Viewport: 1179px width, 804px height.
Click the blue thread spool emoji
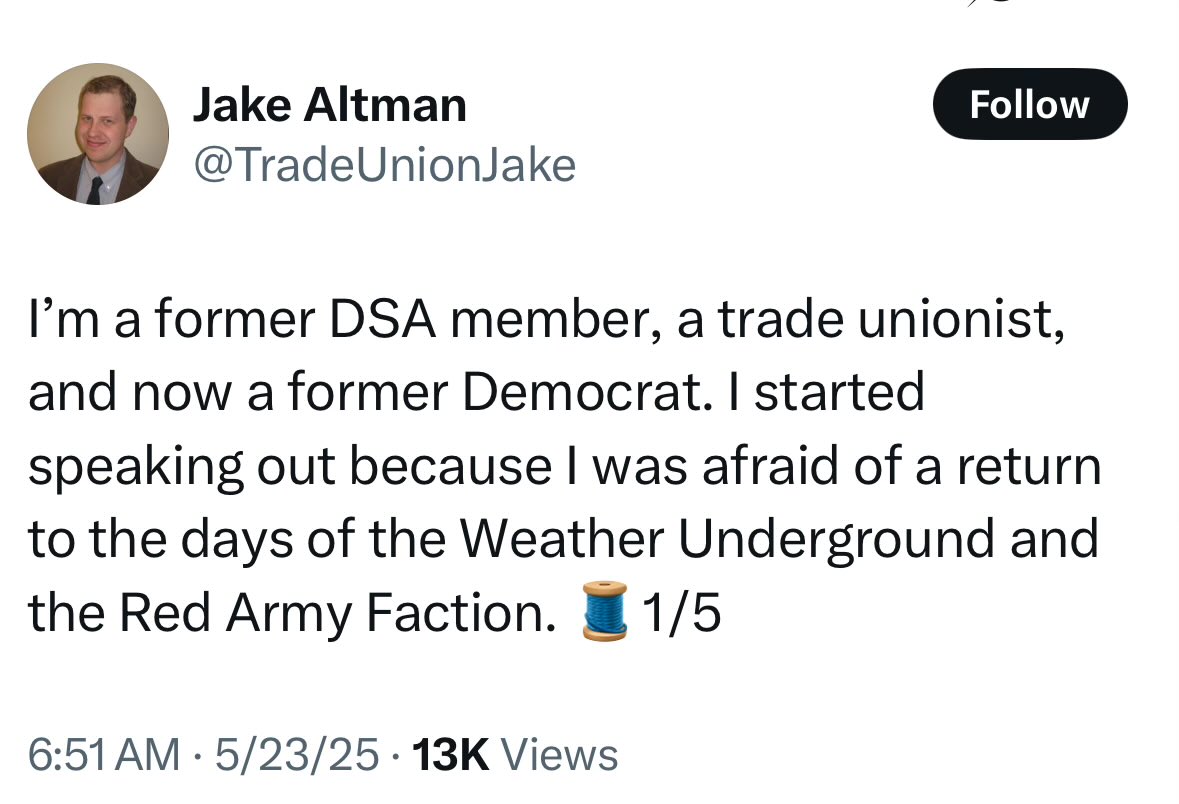pyautogui.click(x=605, y=611)
